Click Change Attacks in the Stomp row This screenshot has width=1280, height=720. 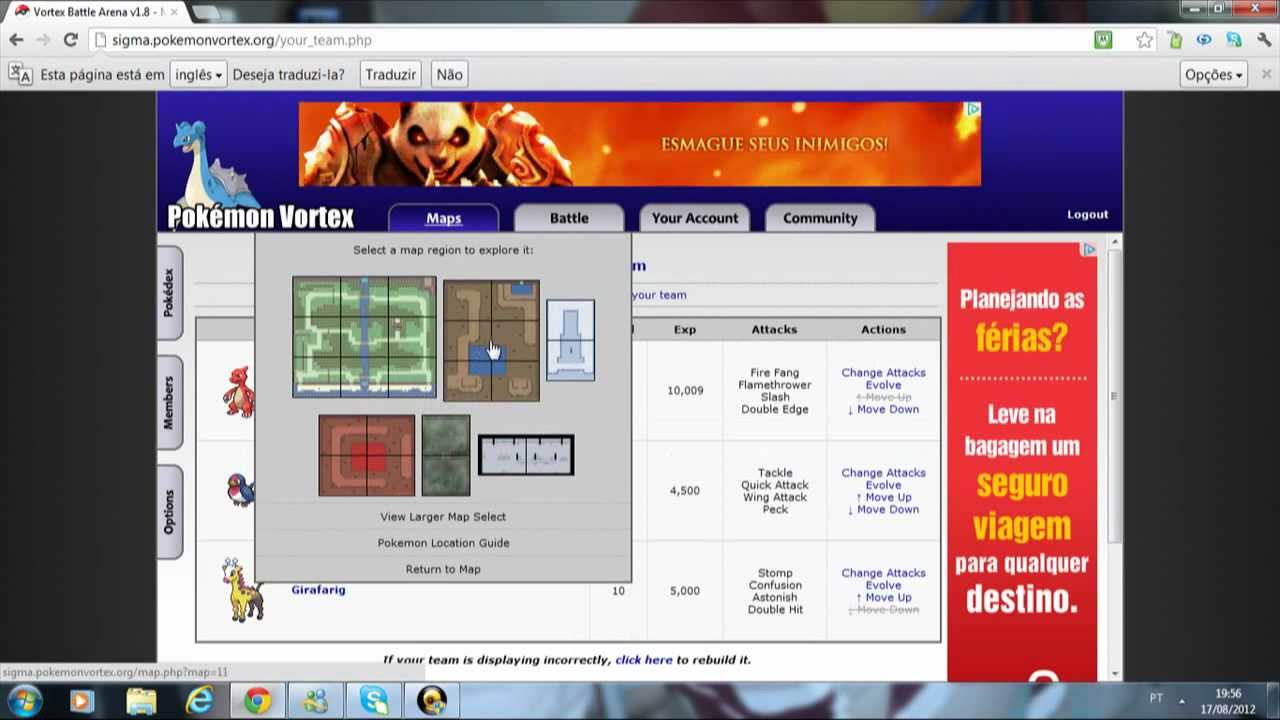(883, 573)
